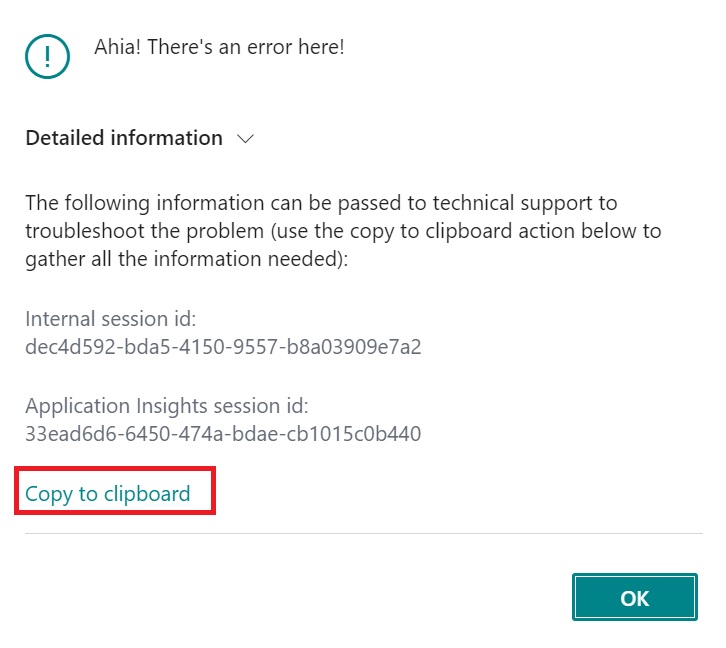Select the internal session id value dec4d592

point(223,348)
